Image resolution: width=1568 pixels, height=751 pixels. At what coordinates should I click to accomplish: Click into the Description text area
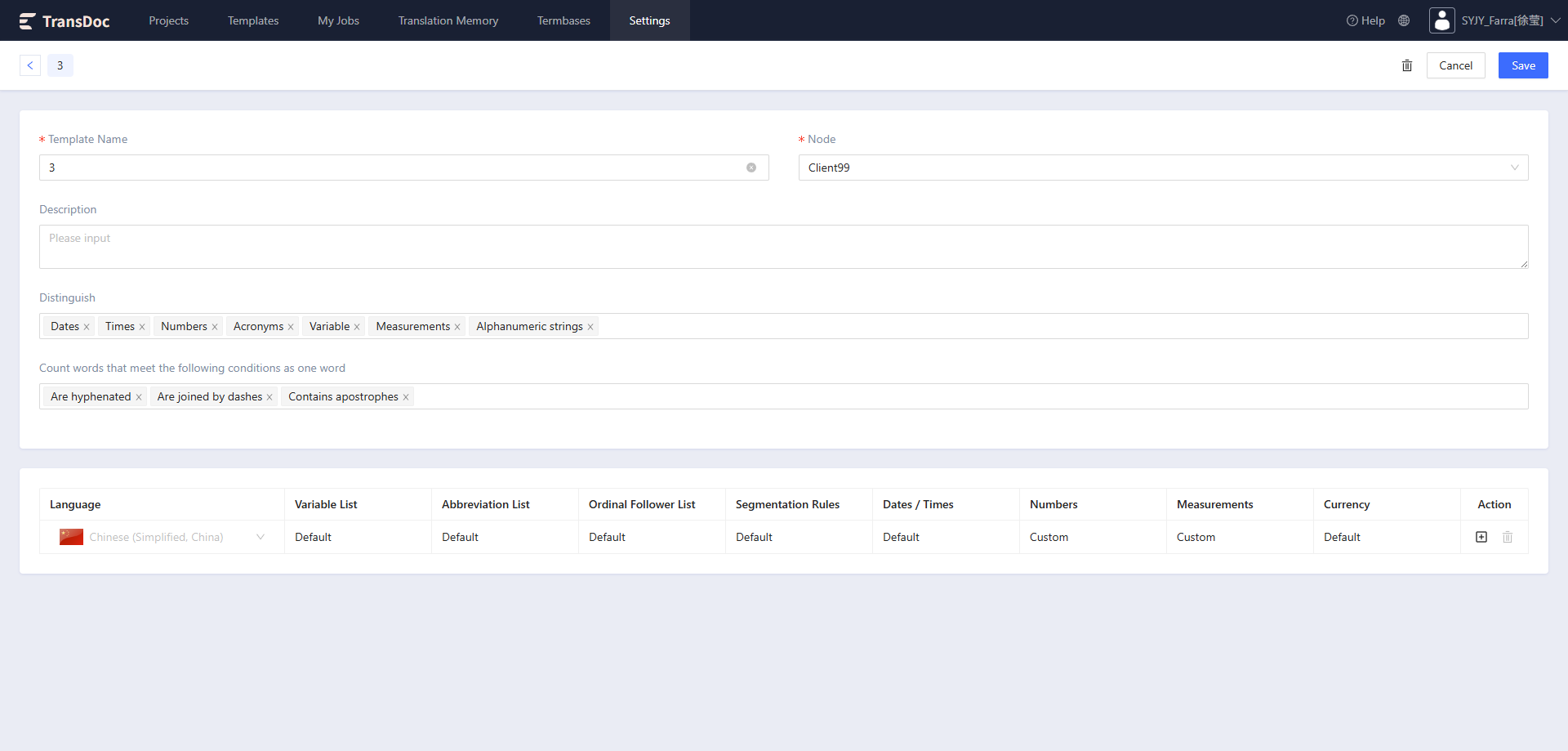(x=784, y=247)
